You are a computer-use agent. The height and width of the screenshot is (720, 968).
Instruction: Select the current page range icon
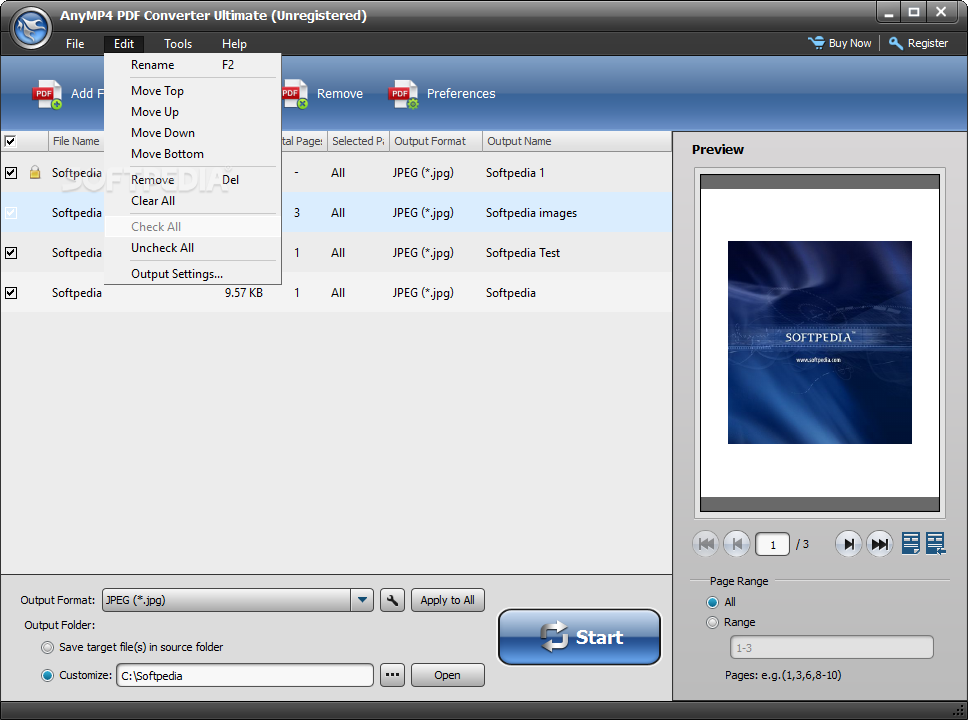click(911, 543)
